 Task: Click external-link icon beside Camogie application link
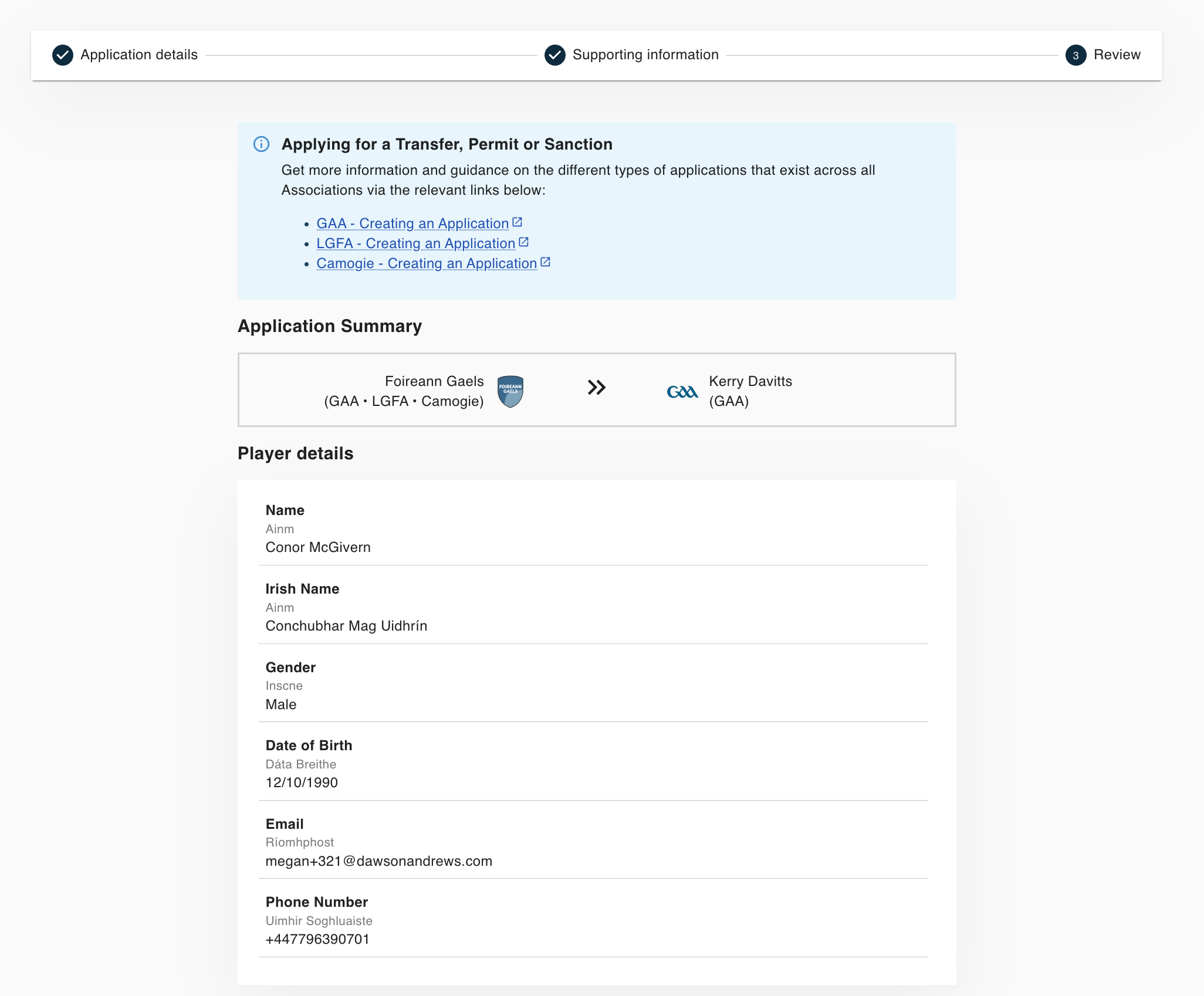click(545, 262)
